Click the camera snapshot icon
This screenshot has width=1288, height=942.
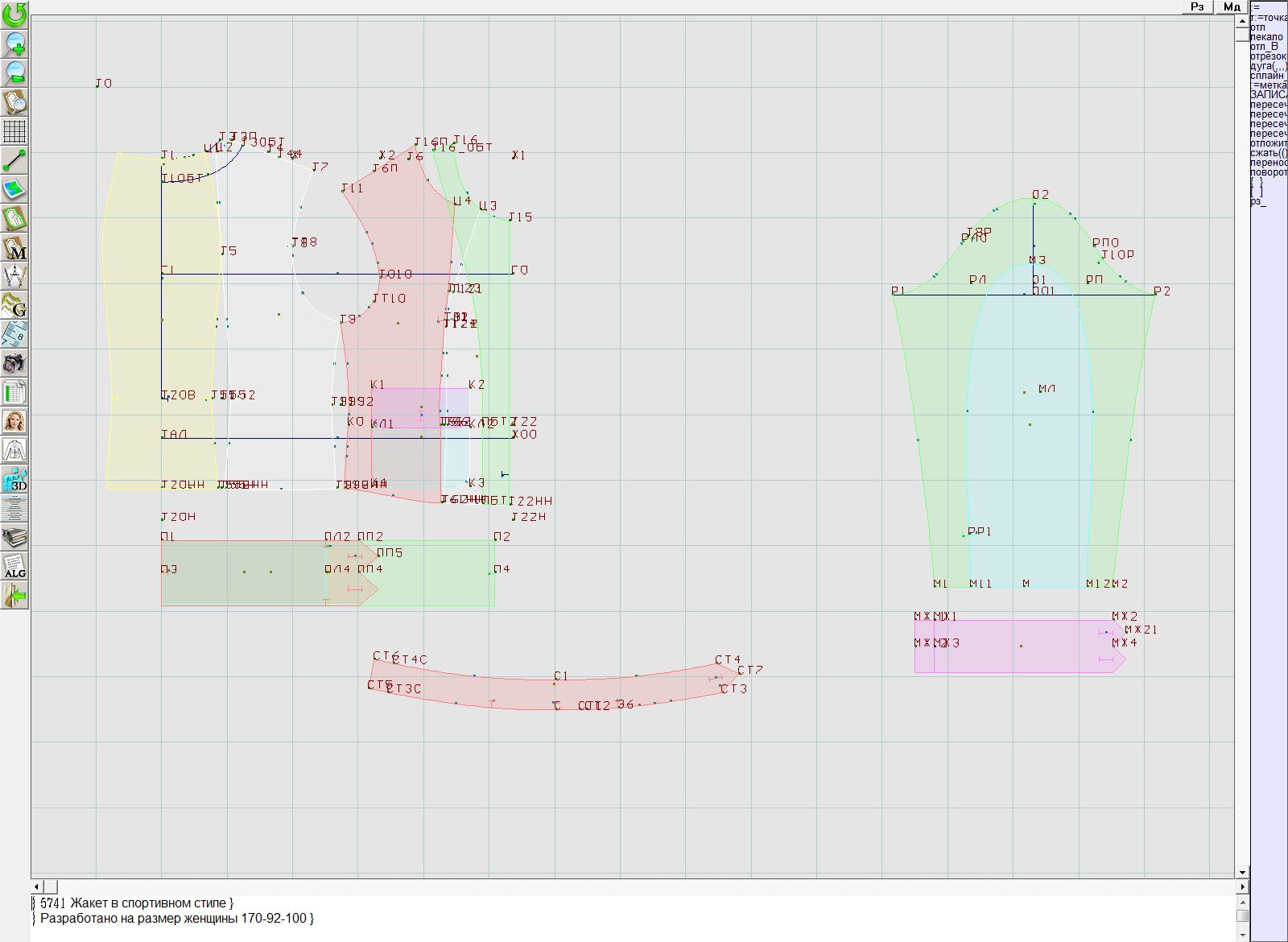tap(14, 364)
